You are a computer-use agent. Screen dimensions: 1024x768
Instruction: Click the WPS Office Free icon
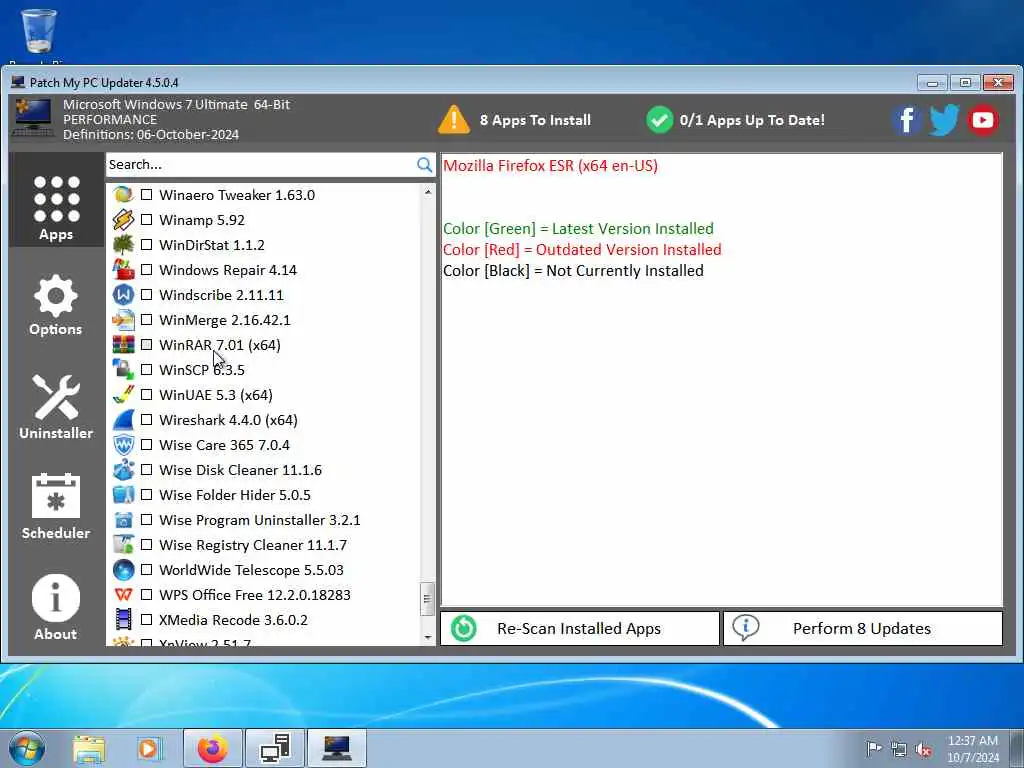click(123, 595)
